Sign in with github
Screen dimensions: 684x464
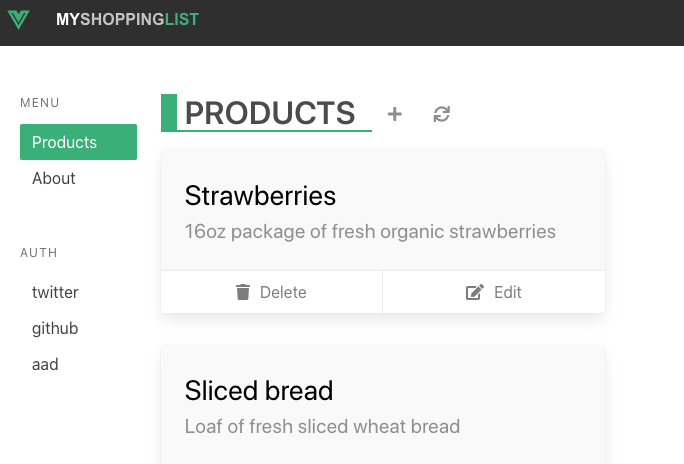(x=55, y=328)
